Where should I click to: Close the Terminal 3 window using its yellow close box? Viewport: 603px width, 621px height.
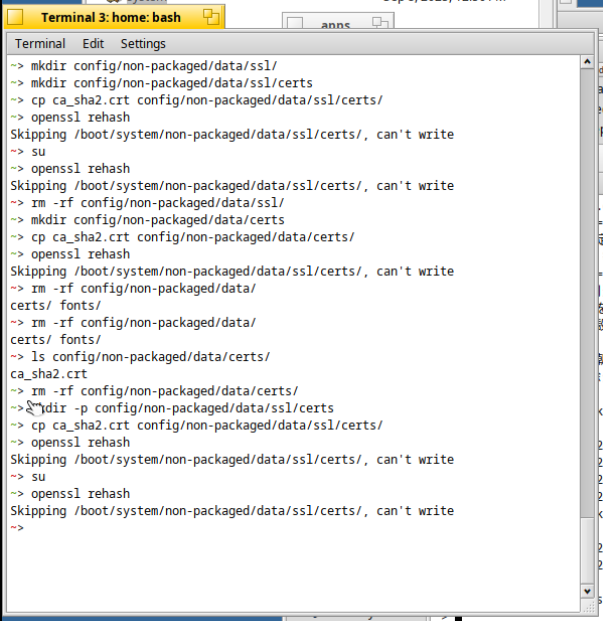16,17
